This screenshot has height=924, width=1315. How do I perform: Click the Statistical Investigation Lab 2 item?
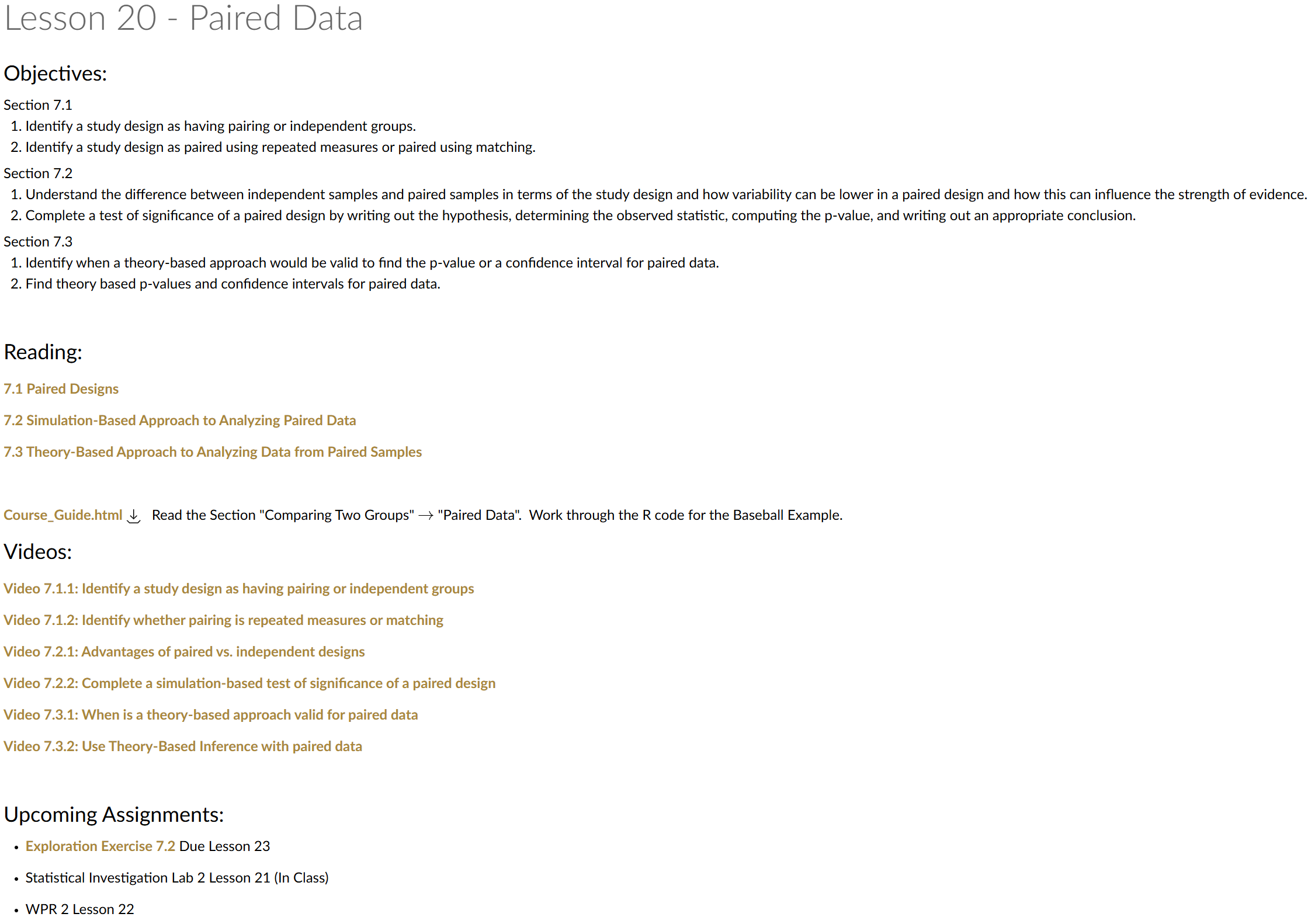click(x=177, y=878)
